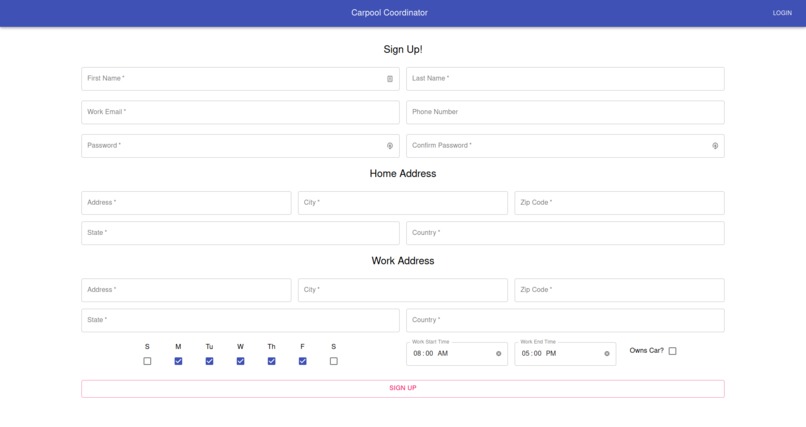
Task: Click into the Phone Number field
Action: pyautogui.click(x=565, y=112)
